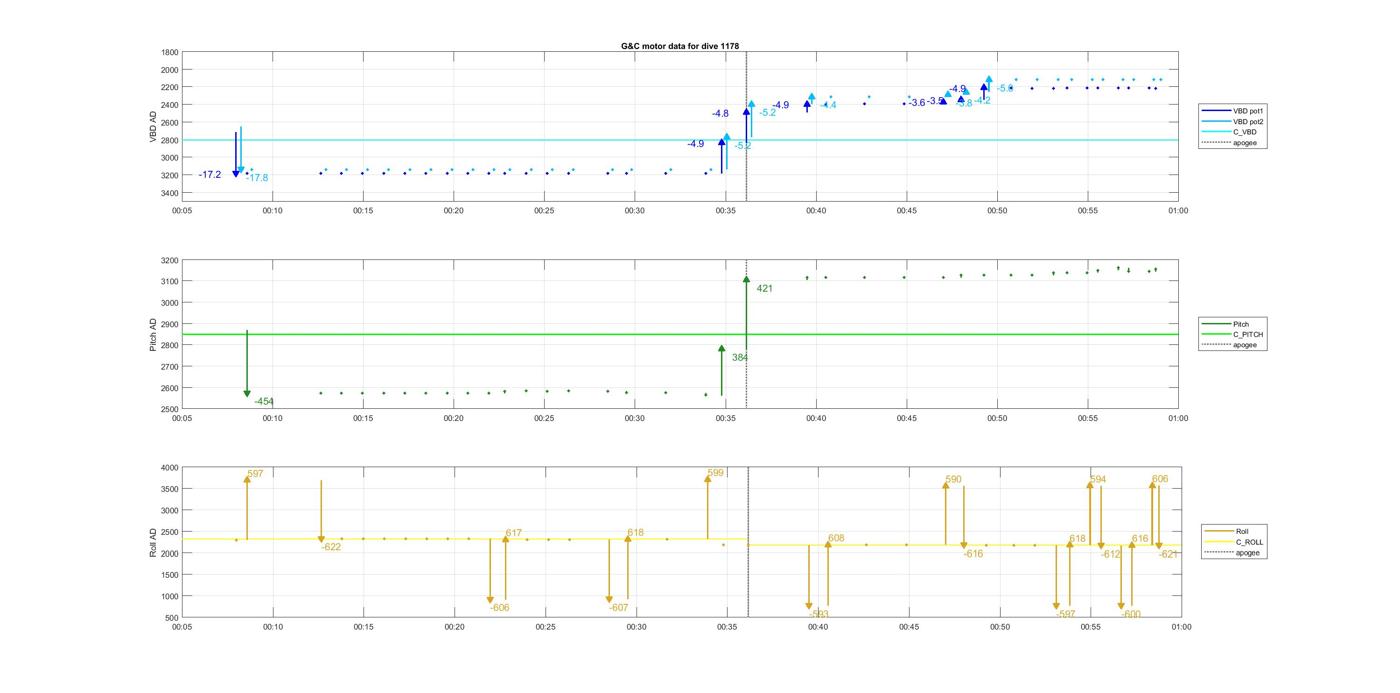Click the "VBD AD" y-axis label

153,125
